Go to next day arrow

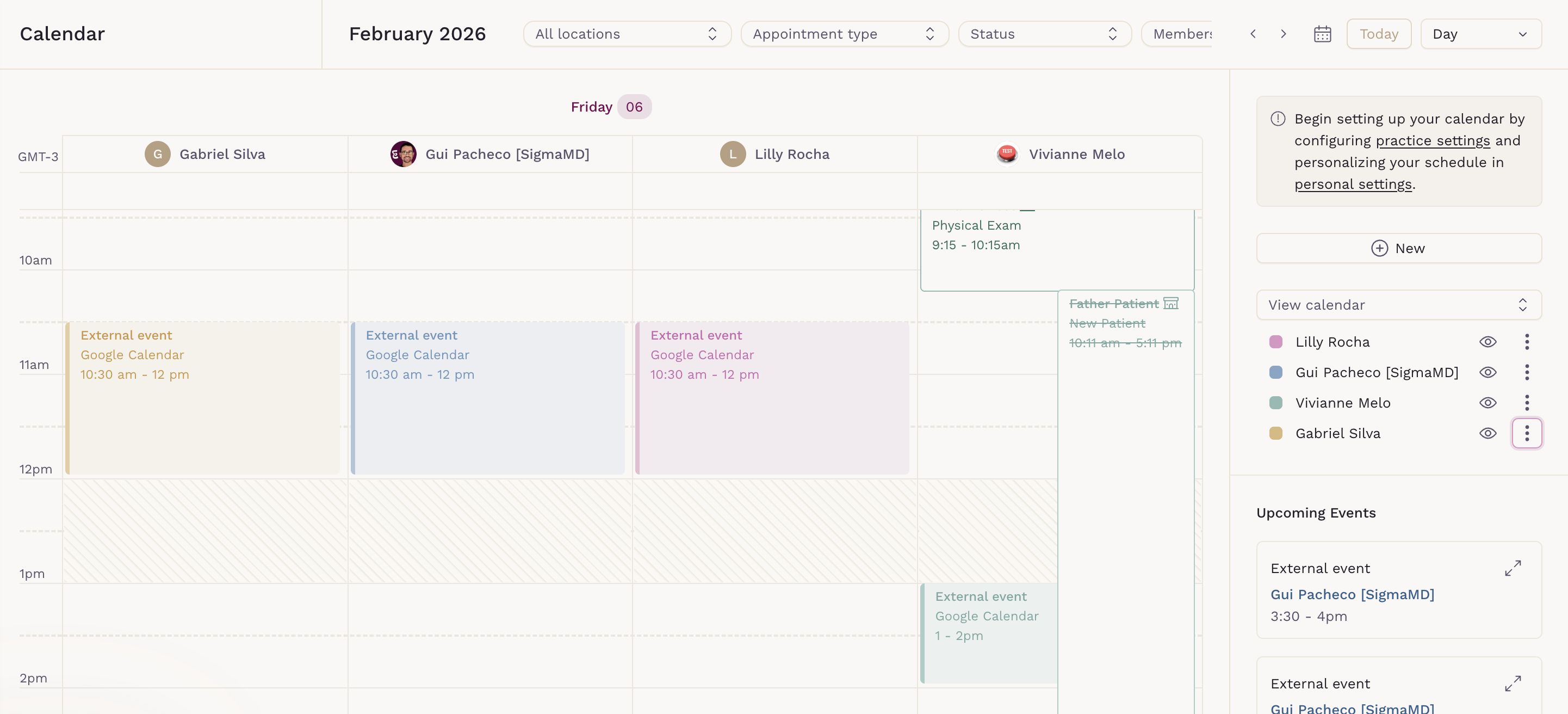point(1283,34)
